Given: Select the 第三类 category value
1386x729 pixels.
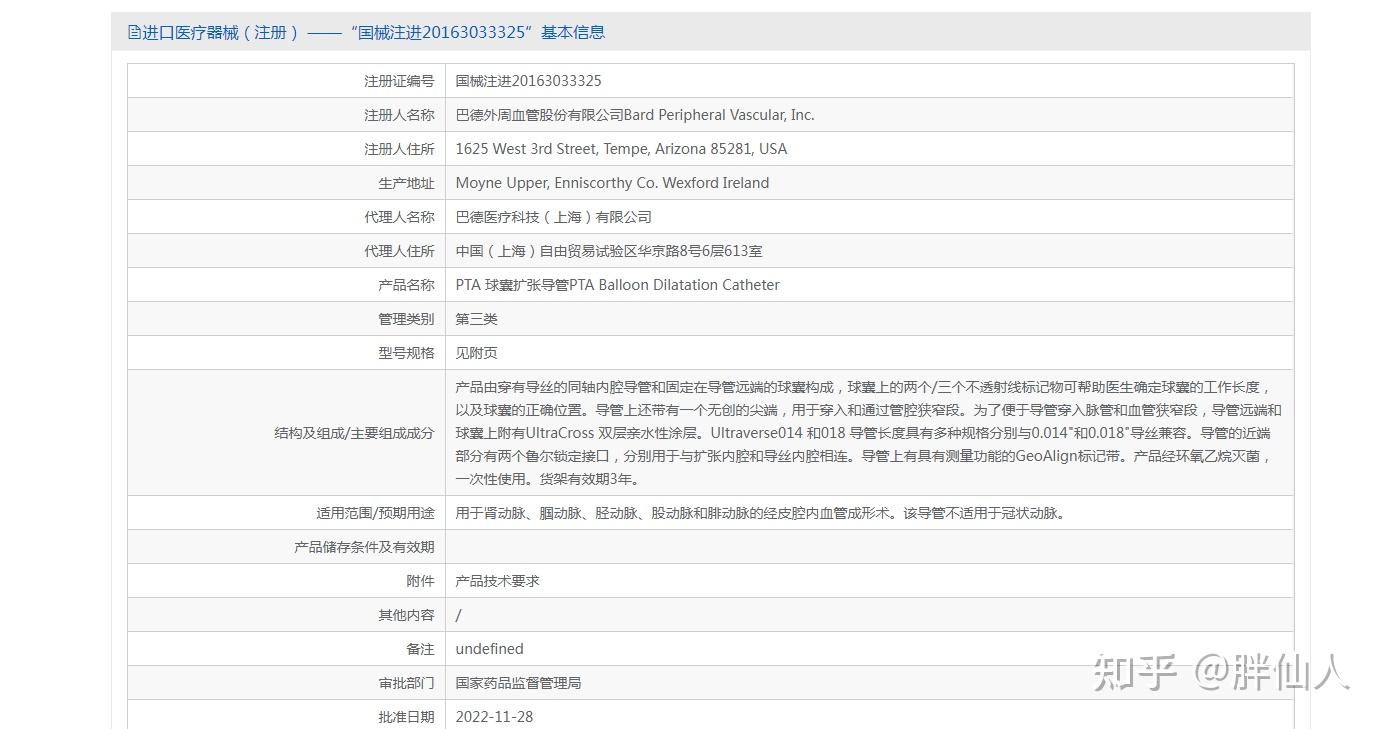Looking at the screenshot, I should click(476, 319).
